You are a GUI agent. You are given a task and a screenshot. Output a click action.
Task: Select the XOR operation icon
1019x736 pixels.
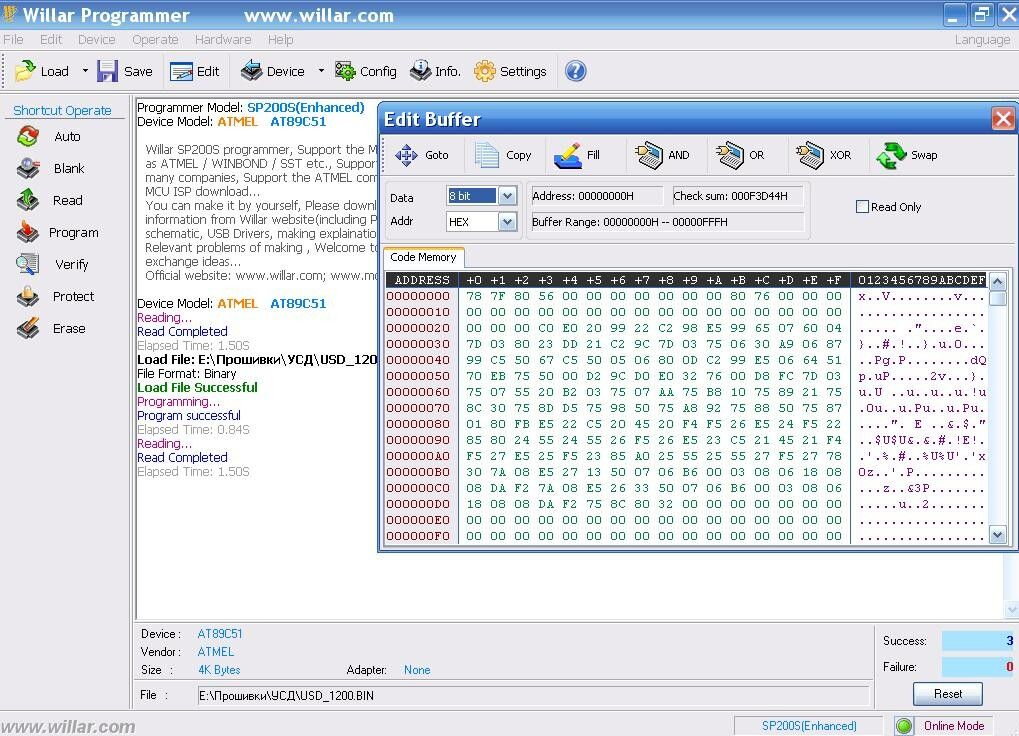pos(810,155)
